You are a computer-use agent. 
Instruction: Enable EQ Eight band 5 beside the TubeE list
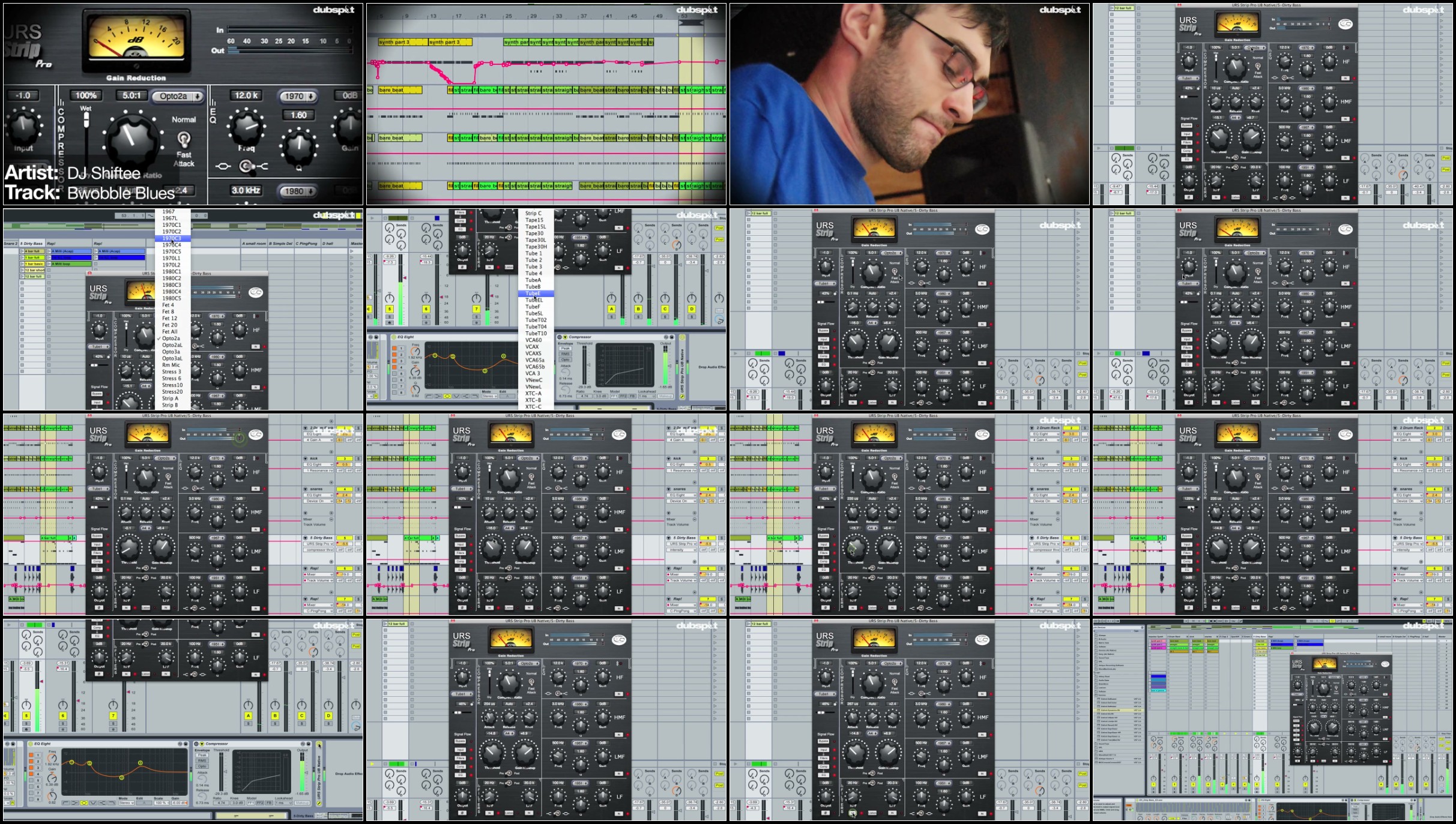coord(394,373)
